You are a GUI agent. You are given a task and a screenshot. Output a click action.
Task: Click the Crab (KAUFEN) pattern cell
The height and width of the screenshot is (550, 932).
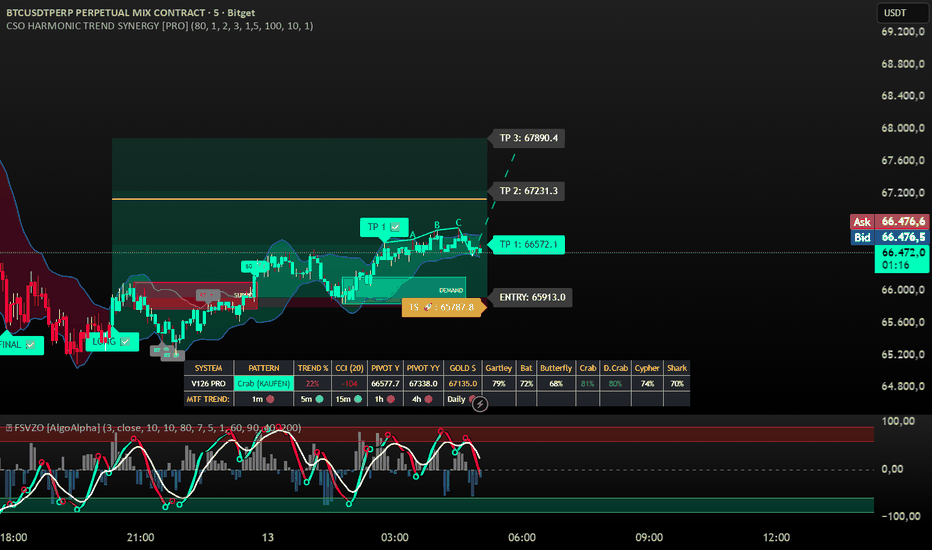[263, 384]
